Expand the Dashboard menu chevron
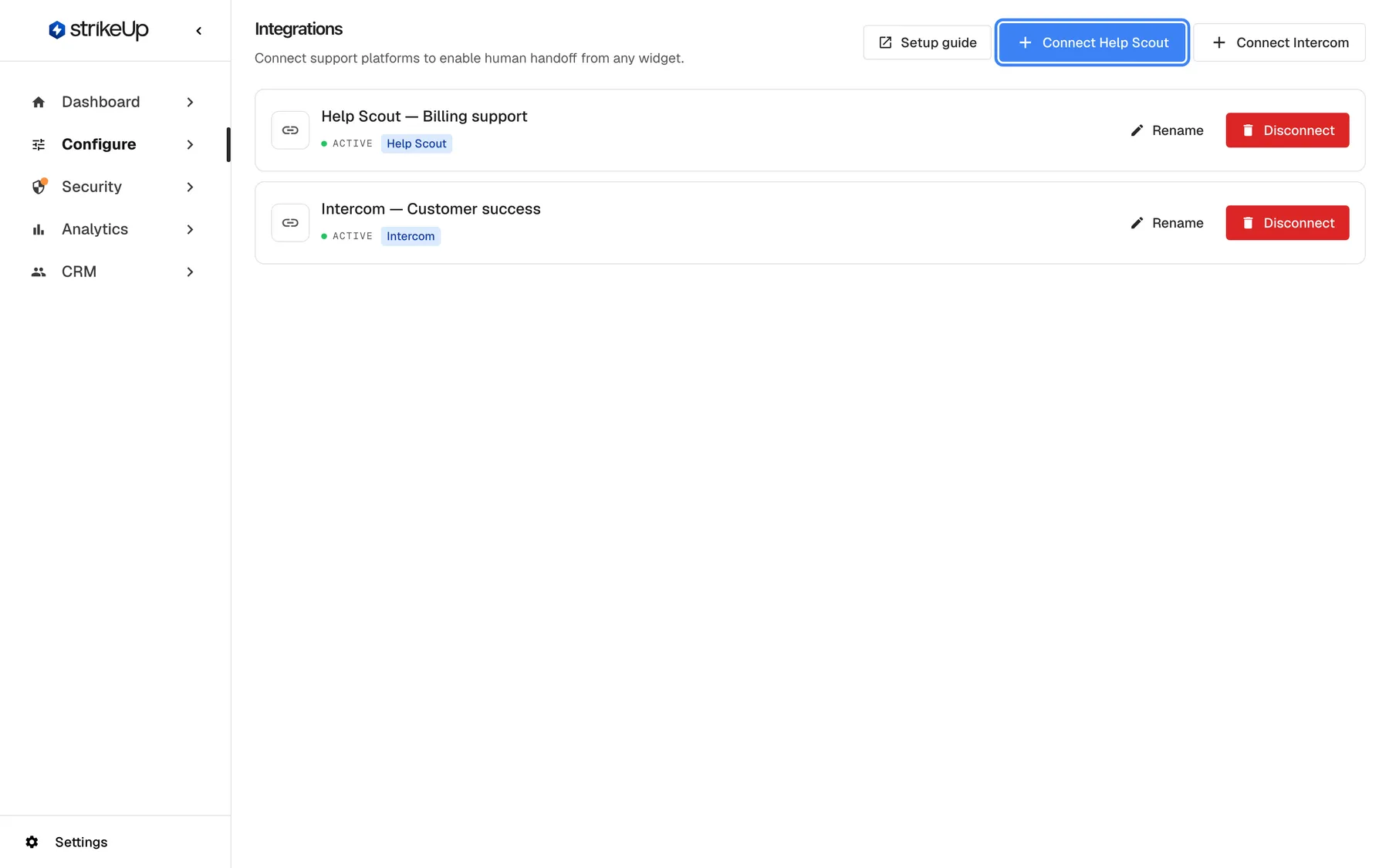The height and width of the screenshot is (868, 1389). click(x=190, y=102)
